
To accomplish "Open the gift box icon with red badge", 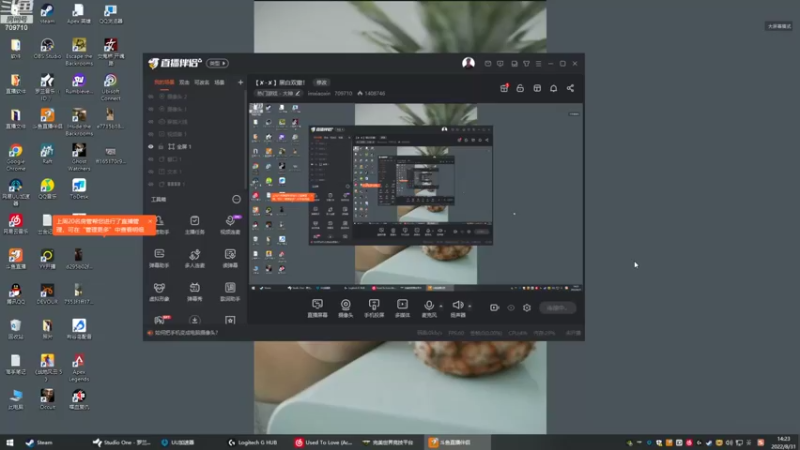I will (x=504, y=88).
